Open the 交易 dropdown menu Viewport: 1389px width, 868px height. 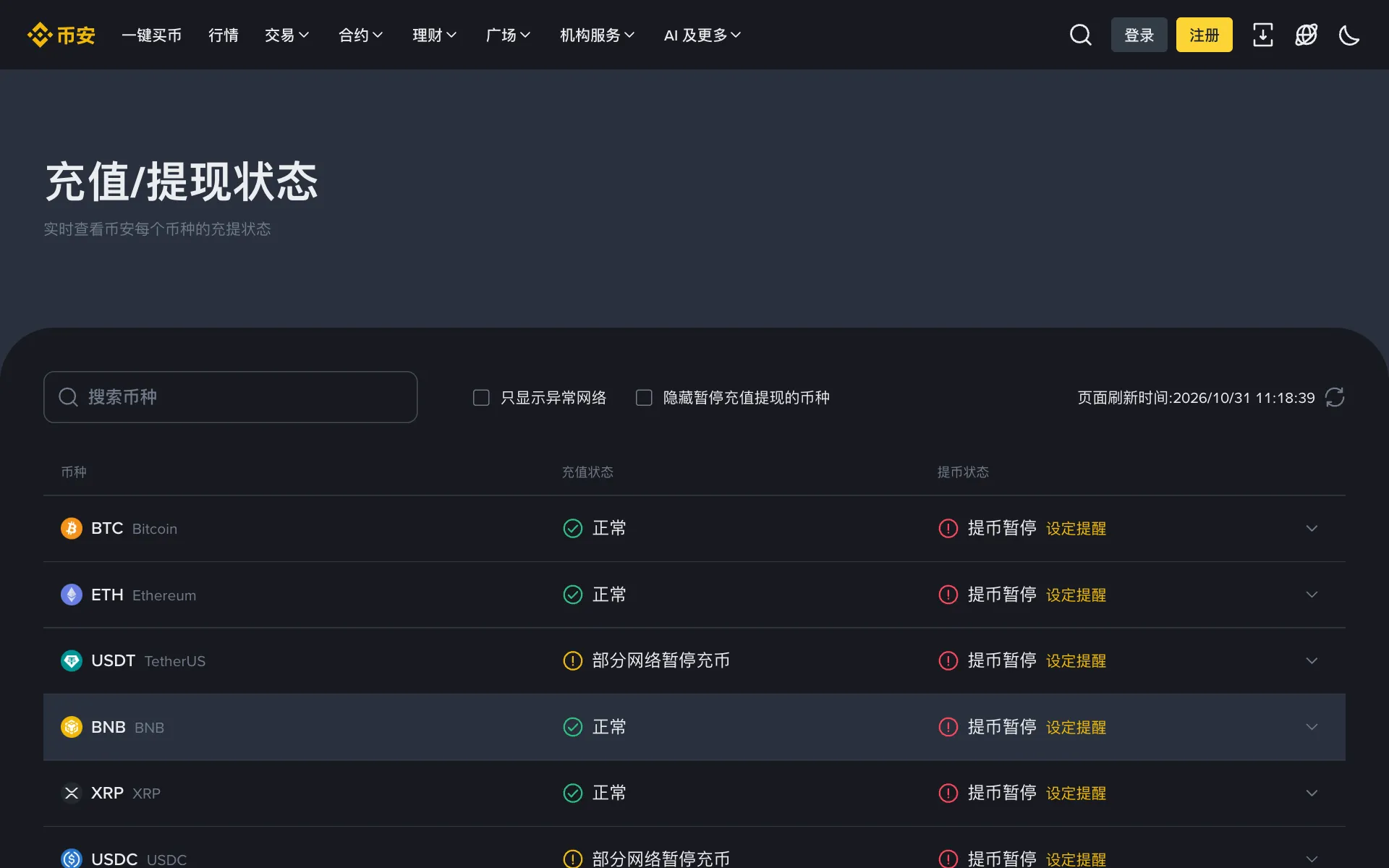(x=287, y=35)
